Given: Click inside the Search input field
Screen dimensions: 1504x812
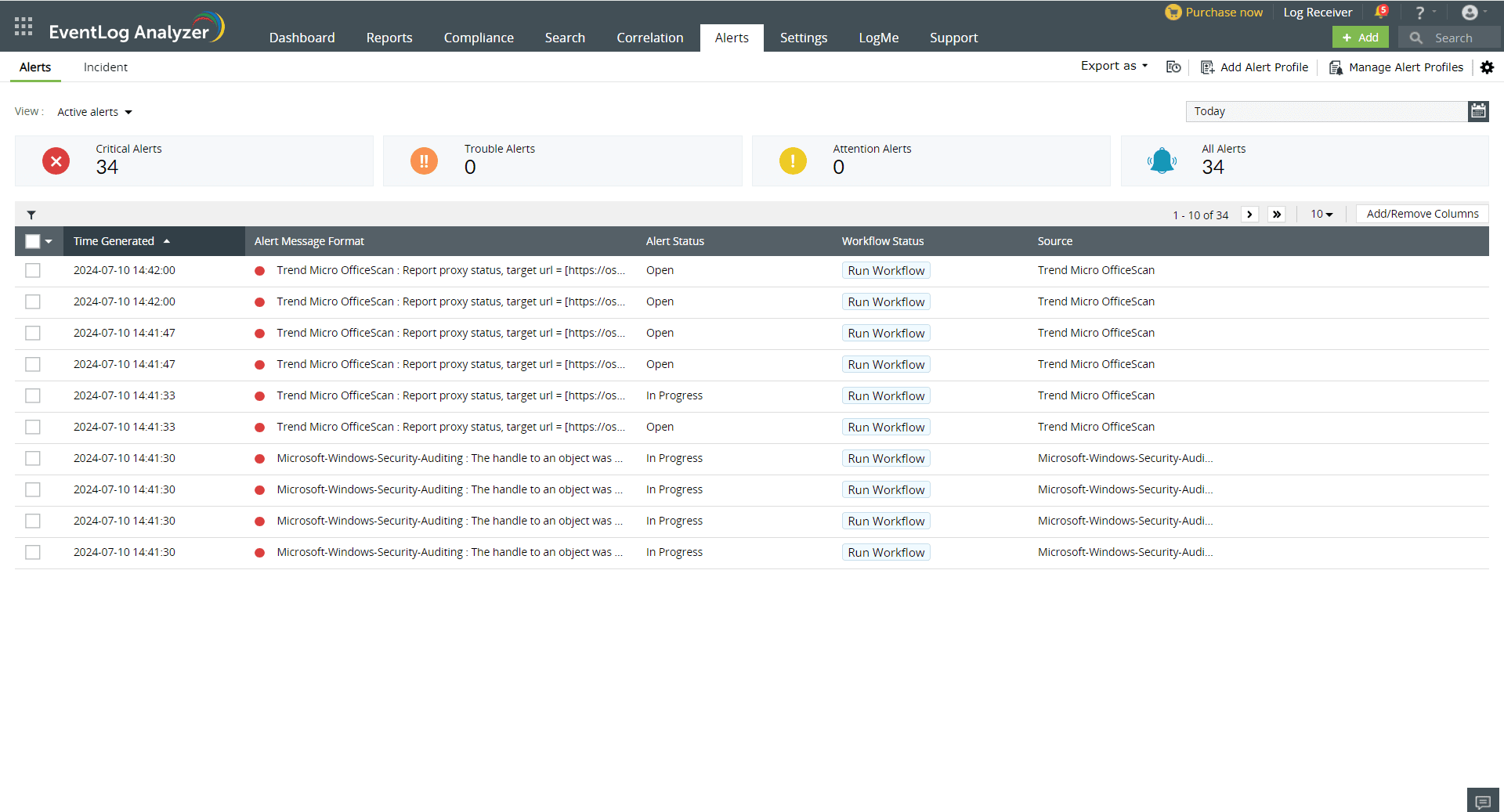Looking at the screenshot, I should pos(1457,38).
